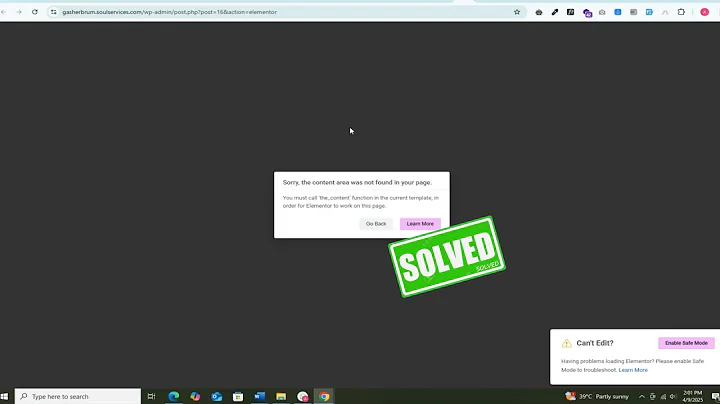The width and height of the screenshot is (720, 404).
Task: Click the Meet Now tray icon
Action: [x=652, y=397]
